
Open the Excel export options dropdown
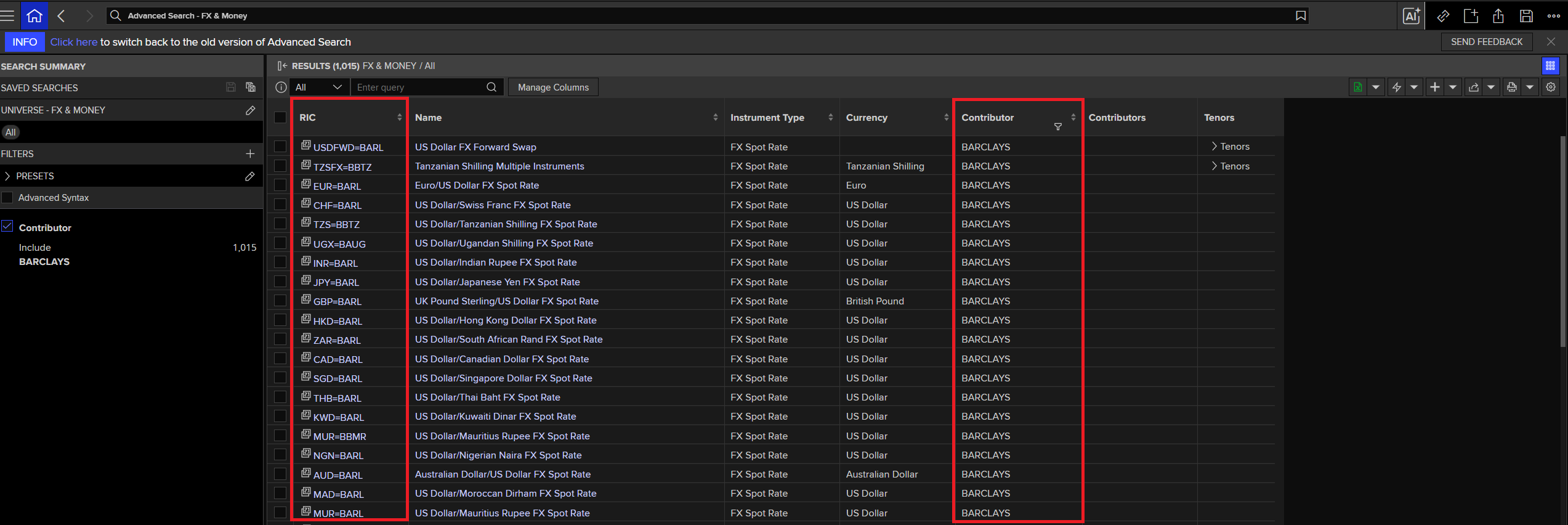pos(1375,87)
